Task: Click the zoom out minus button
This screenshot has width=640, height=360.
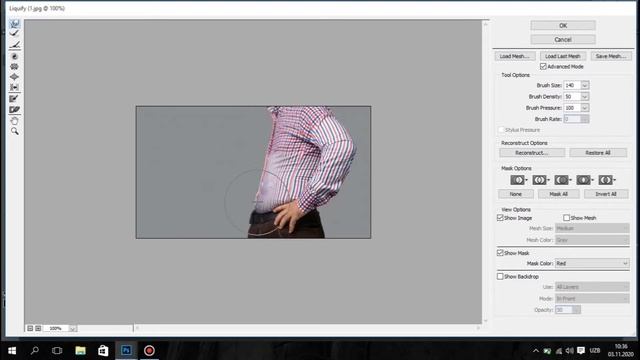Action: click(30, 328)
